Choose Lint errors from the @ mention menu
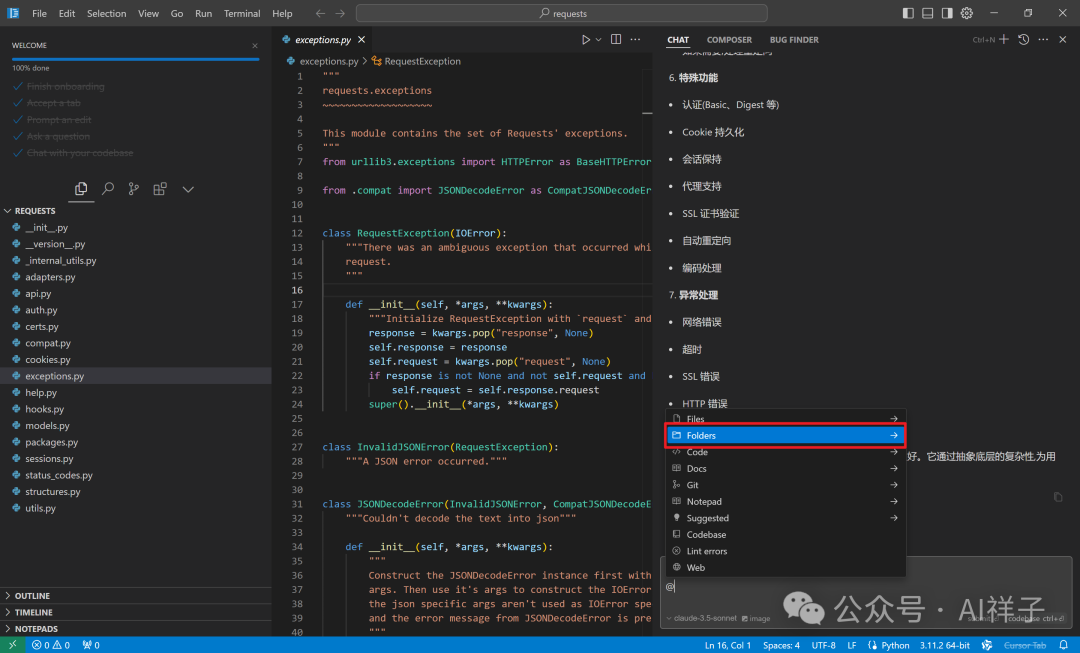Viewport: 1080px width, 653px height. coord(785,551)
